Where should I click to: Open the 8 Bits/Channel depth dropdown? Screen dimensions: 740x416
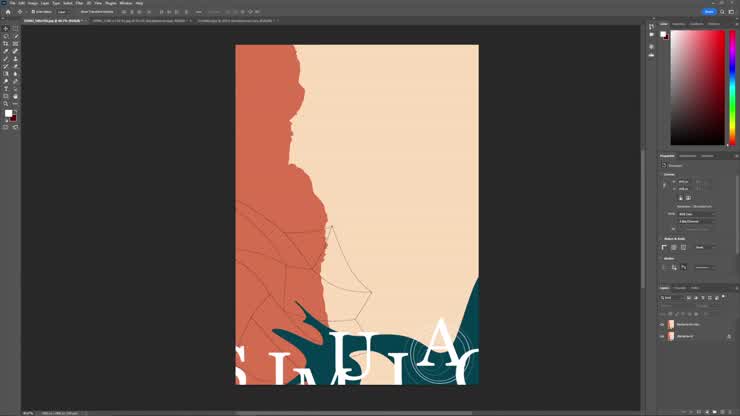pos(696,221)
